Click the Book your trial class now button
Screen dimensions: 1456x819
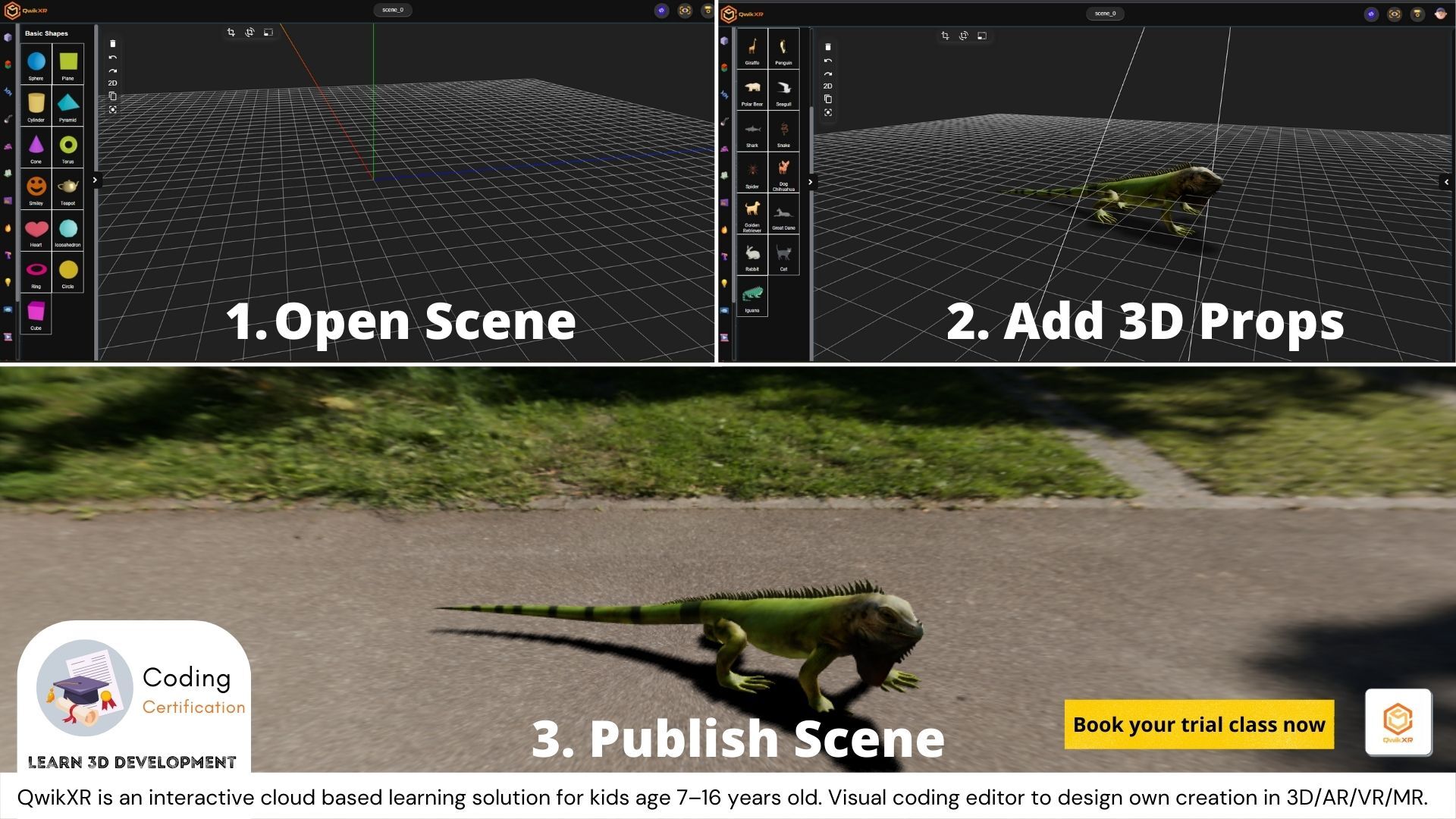pos(1198,725)
